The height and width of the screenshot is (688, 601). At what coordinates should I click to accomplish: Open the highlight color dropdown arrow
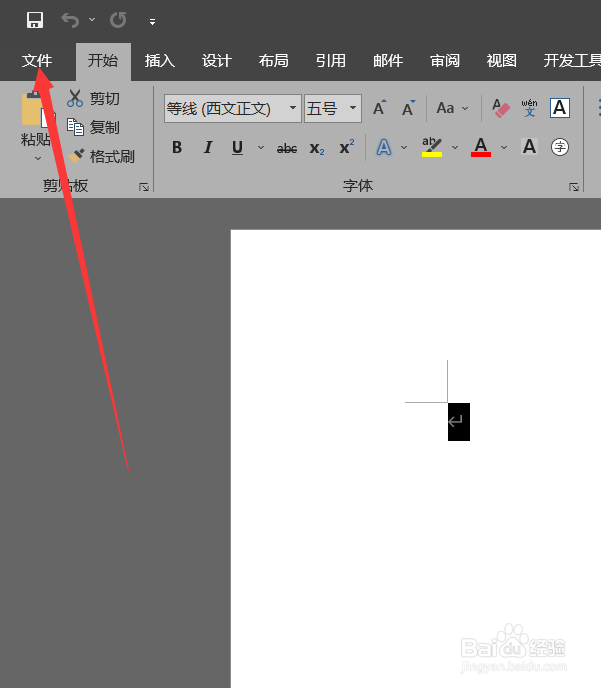(455, 147)
